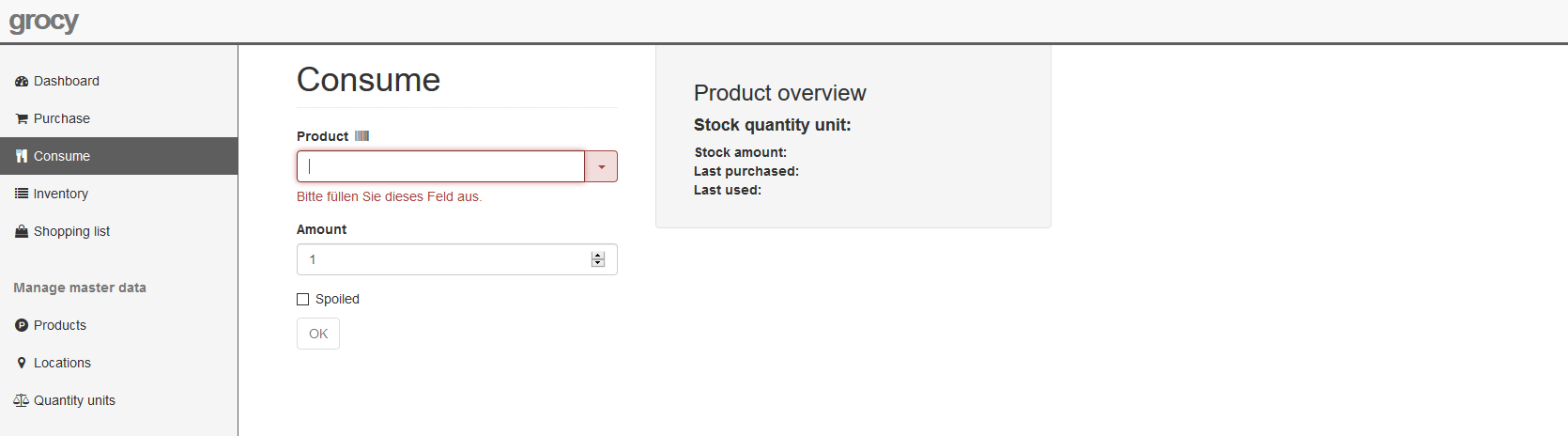The width and height of the screenshot is (1568, 436).
Task: Decrease Amount with the down stepper
Action: click(598, 263)
